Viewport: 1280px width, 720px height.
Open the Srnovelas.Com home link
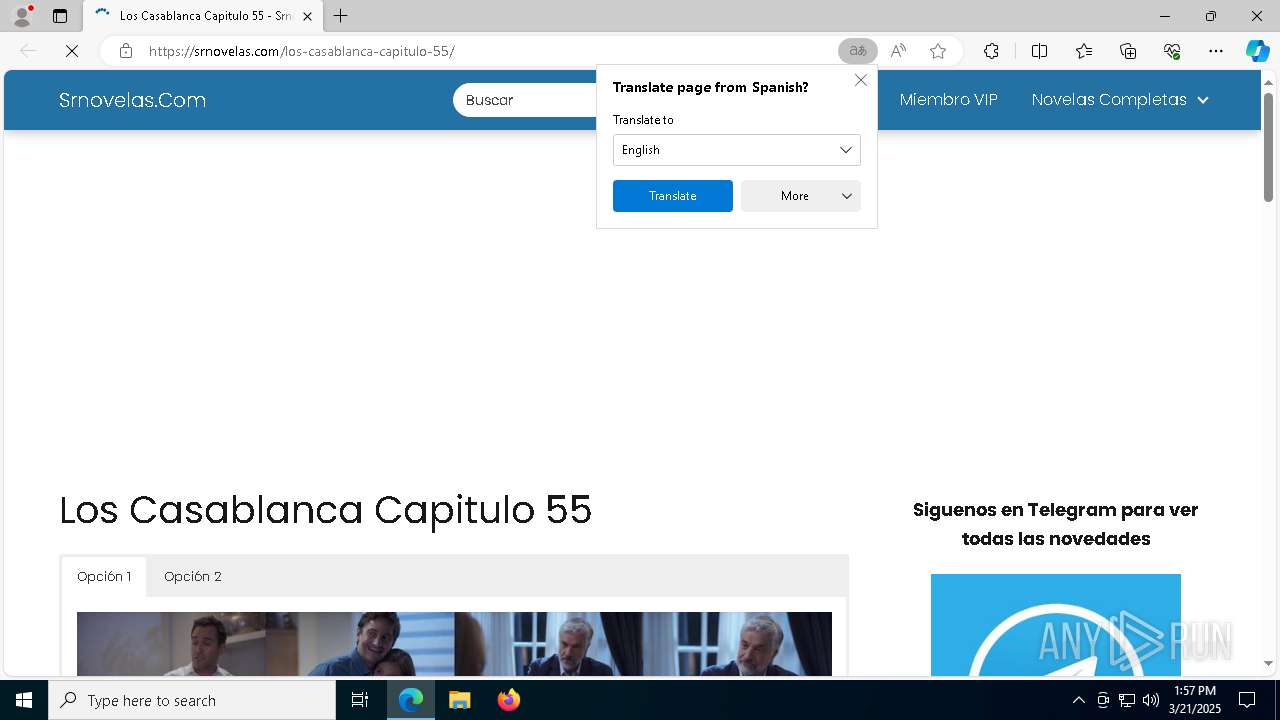(132, 100)
